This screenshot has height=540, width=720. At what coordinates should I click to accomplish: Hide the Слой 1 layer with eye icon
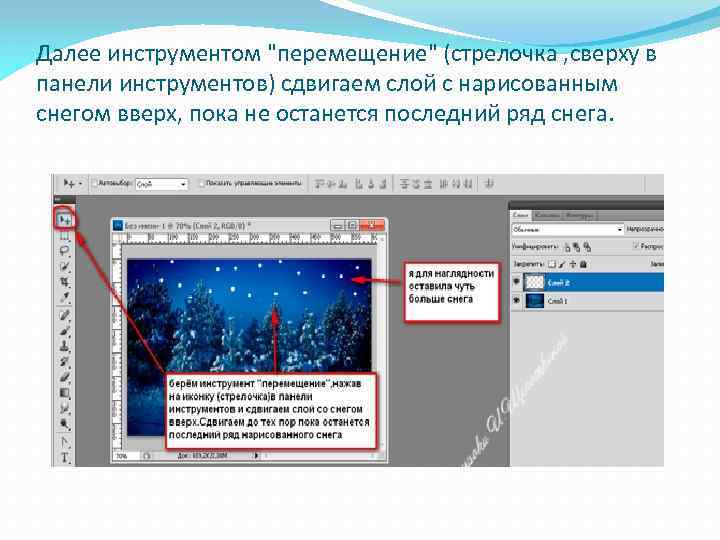(x=517, y=300)
